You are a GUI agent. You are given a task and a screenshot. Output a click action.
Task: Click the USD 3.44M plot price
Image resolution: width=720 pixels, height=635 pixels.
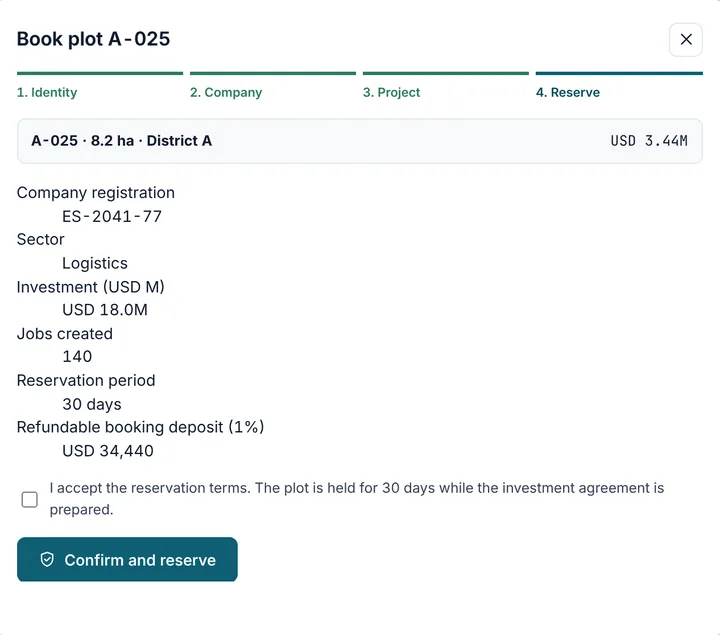[649, 140]
